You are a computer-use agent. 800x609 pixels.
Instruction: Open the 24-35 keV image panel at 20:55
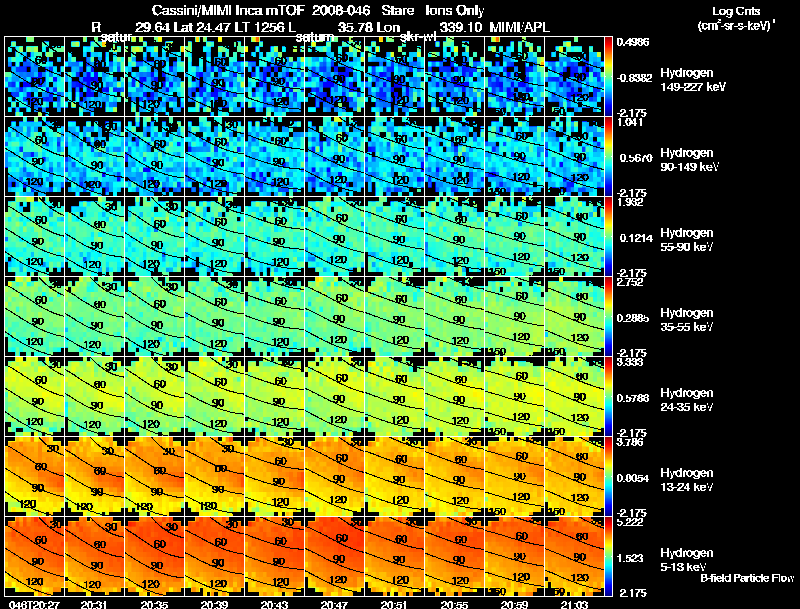point(455,396)
